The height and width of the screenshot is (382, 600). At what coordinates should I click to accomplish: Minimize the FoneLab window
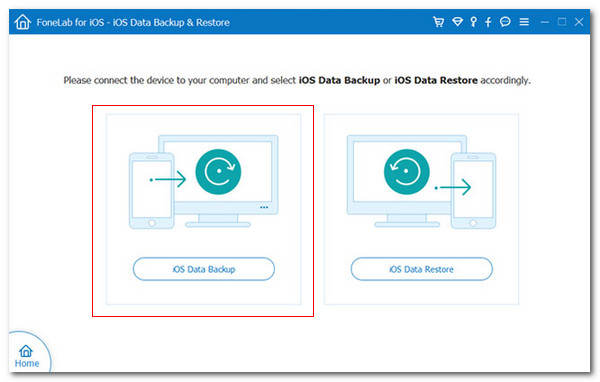click(x=545, y=22)
